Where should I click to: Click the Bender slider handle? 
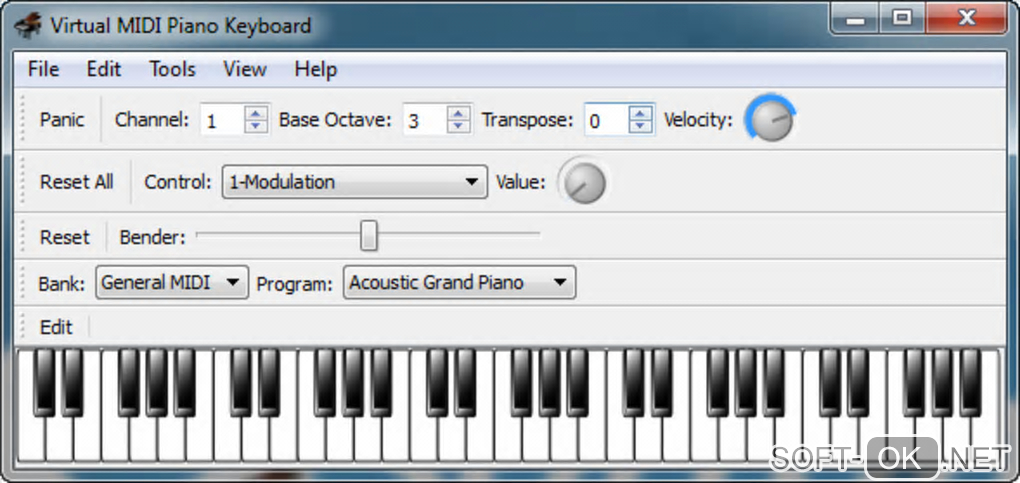[369, 235]
